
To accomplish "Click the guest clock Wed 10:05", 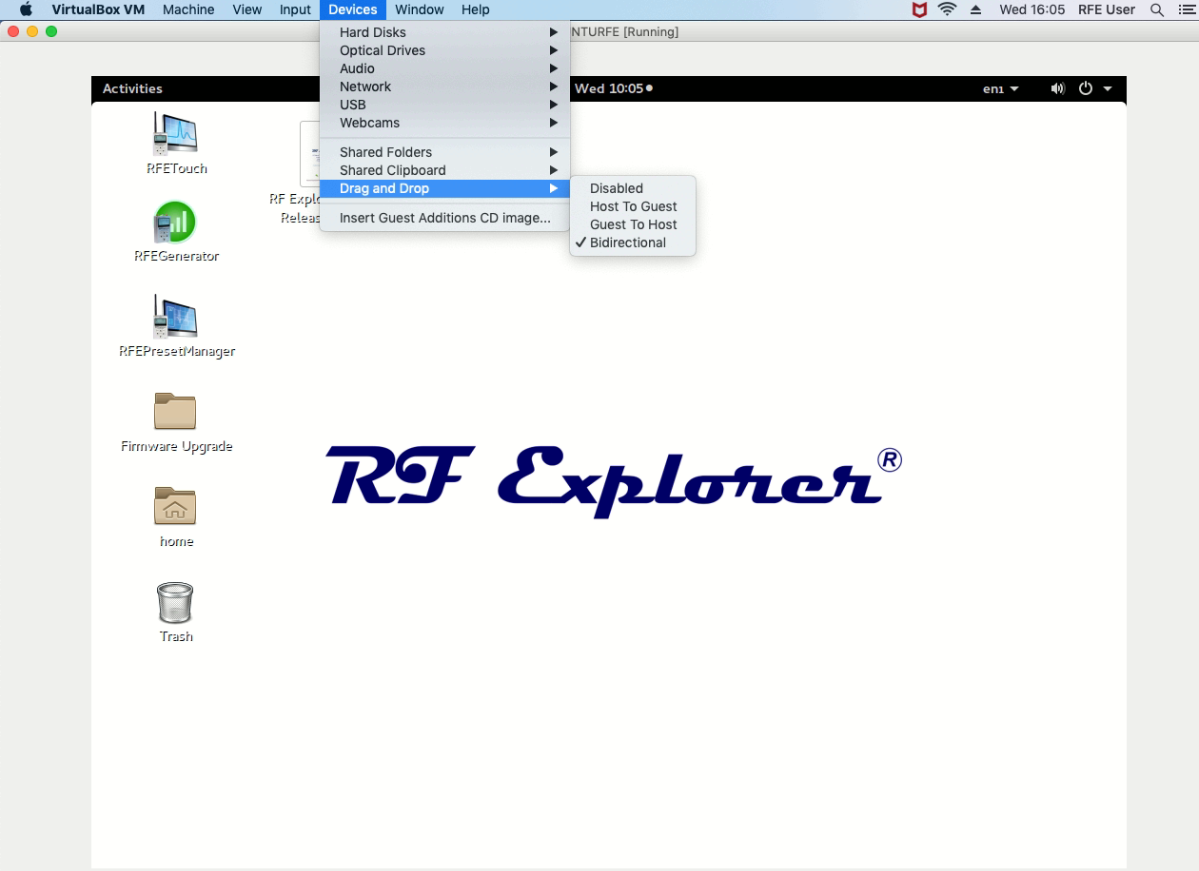I will click(x=610, y=89).
